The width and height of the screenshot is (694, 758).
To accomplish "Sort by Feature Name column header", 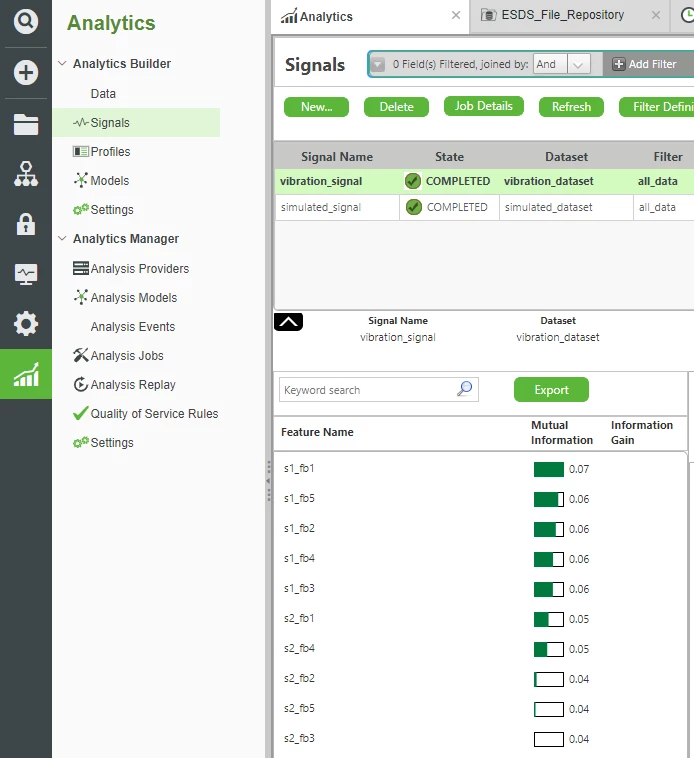I will [317, 432].
